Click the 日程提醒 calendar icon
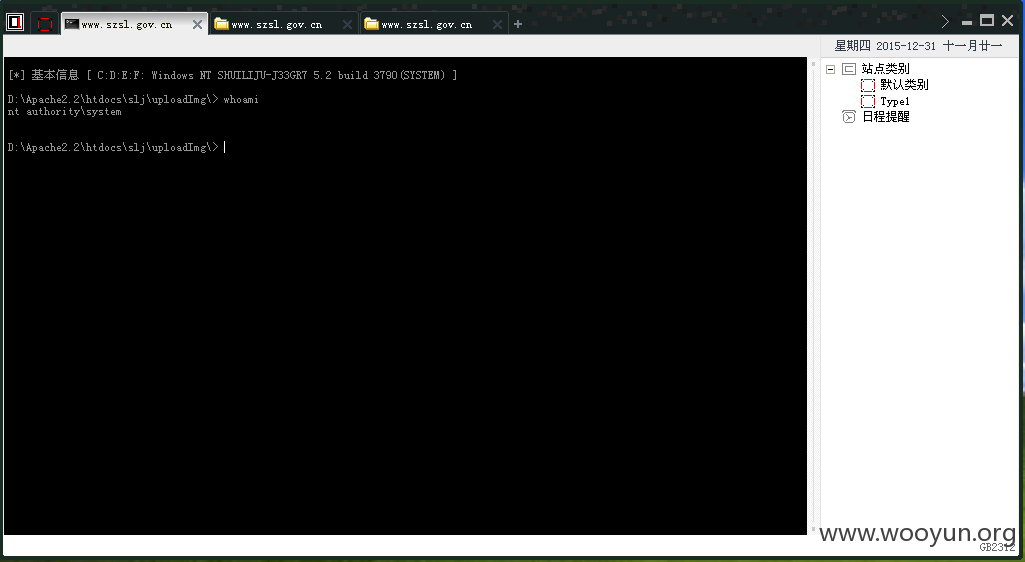 click(x=849, y=117)
